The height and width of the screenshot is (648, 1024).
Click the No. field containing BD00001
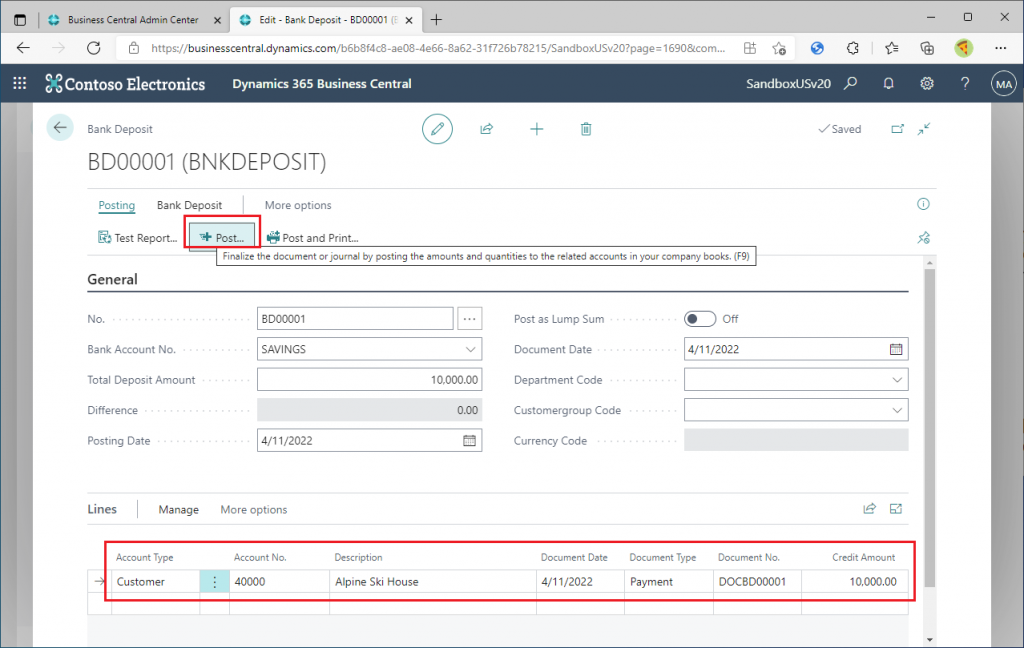pos(355,319)
